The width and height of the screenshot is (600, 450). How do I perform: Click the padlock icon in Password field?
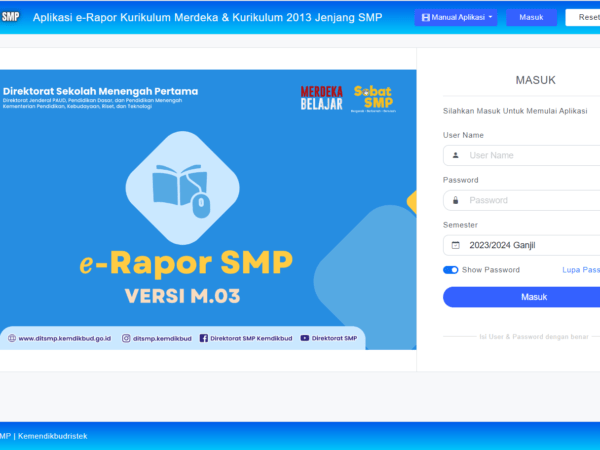tap(456, 200)
